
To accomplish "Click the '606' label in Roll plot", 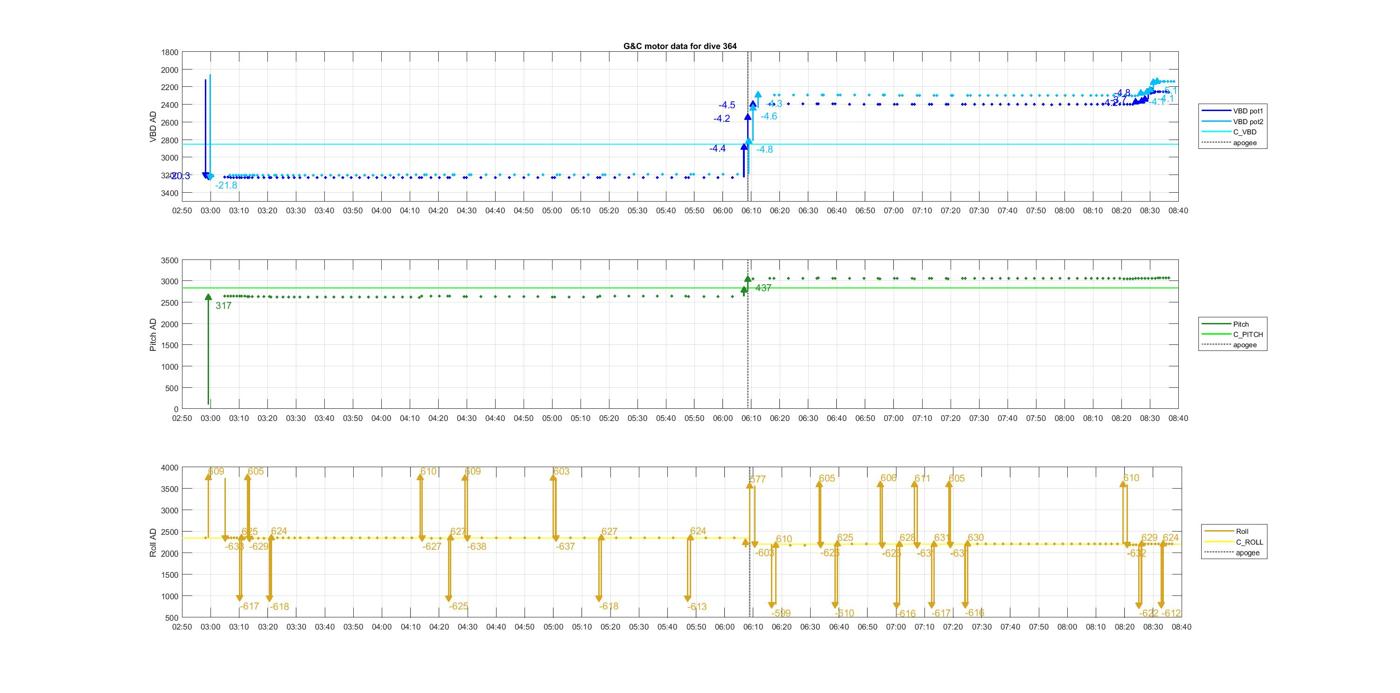I will click(x=888, y=478).
